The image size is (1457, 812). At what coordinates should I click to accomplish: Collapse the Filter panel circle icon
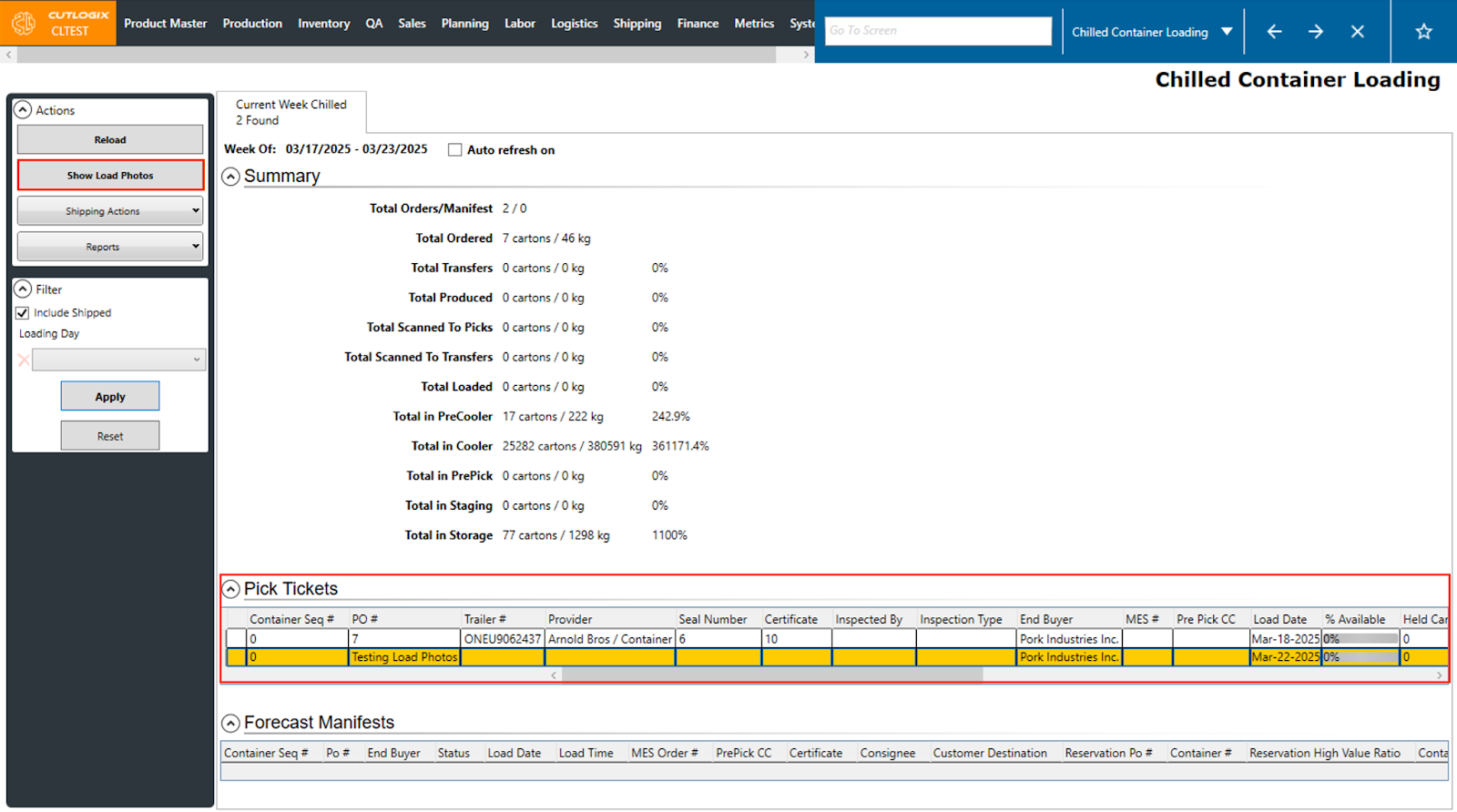(x=23, y=289)
